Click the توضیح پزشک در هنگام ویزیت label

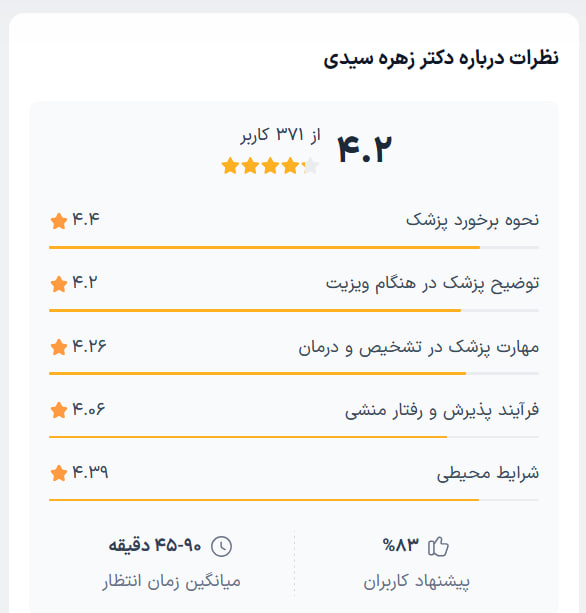pos(432,283)
